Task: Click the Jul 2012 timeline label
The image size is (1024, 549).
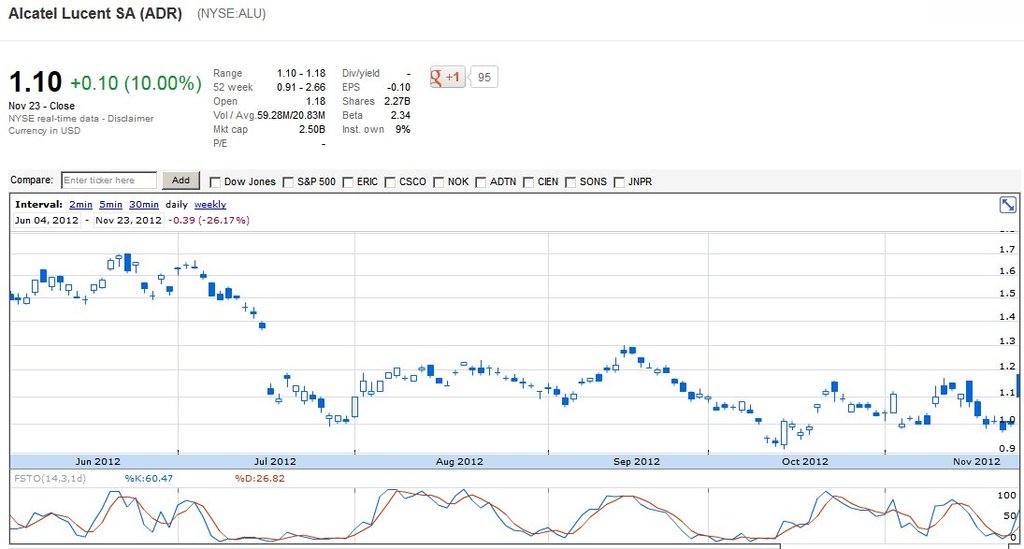Action: (x=275, y=461)
